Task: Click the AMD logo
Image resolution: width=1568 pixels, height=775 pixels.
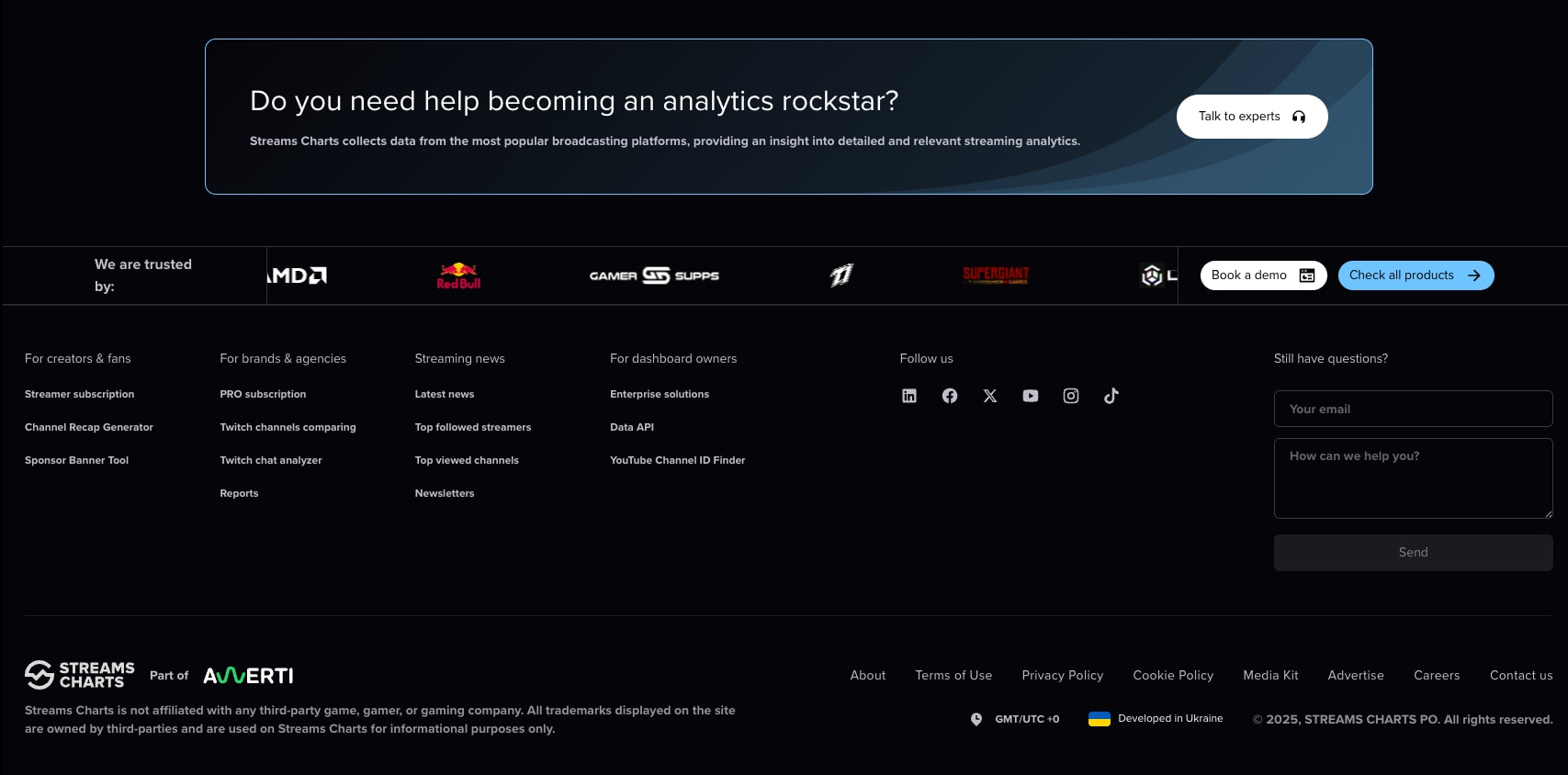Action: (297, 275)
